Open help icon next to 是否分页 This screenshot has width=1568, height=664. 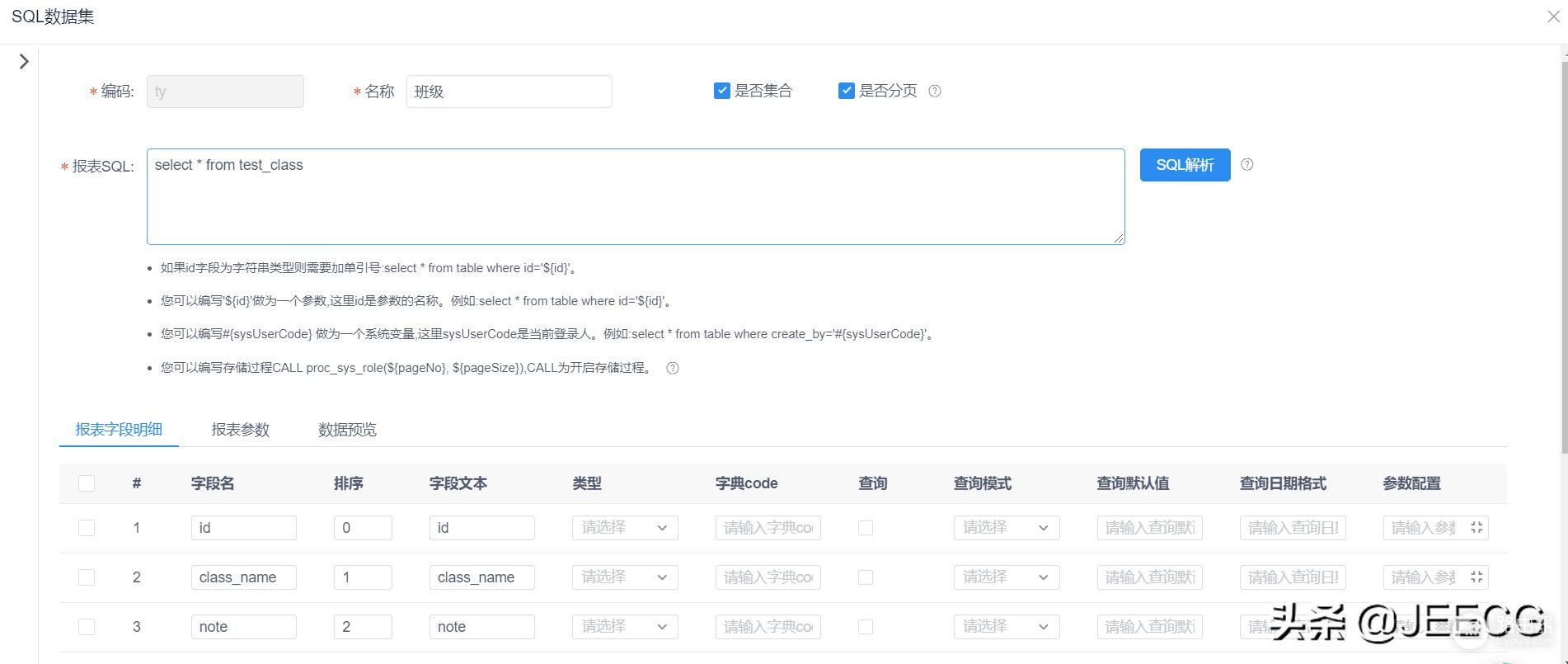coord(935,91)
